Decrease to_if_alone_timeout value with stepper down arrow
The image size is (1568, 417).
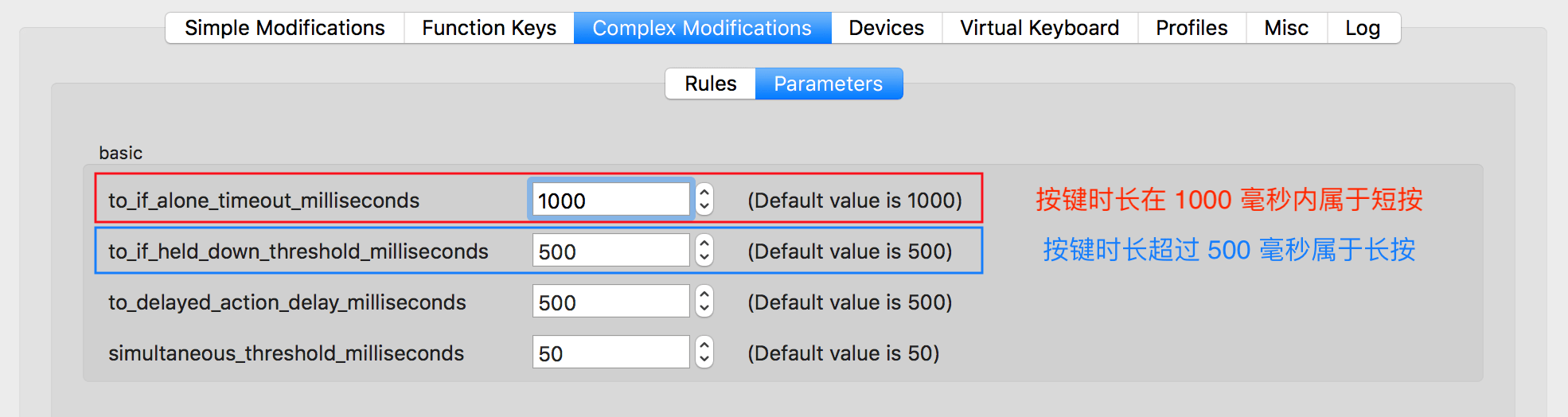point(704,207)
